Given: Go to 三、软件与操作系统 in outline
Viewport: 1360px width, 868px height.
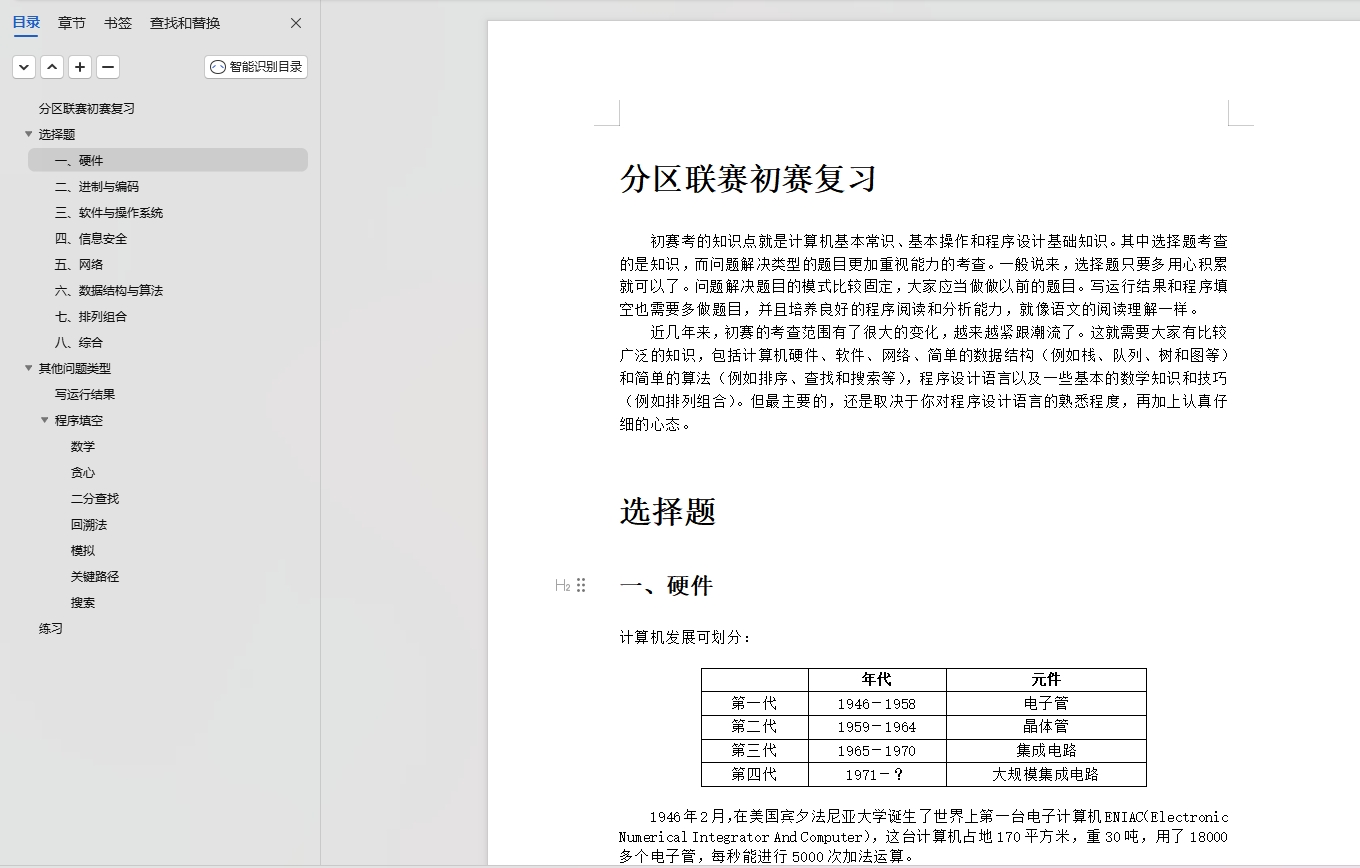Looking at the screenshot, I should tap(109, 212).
